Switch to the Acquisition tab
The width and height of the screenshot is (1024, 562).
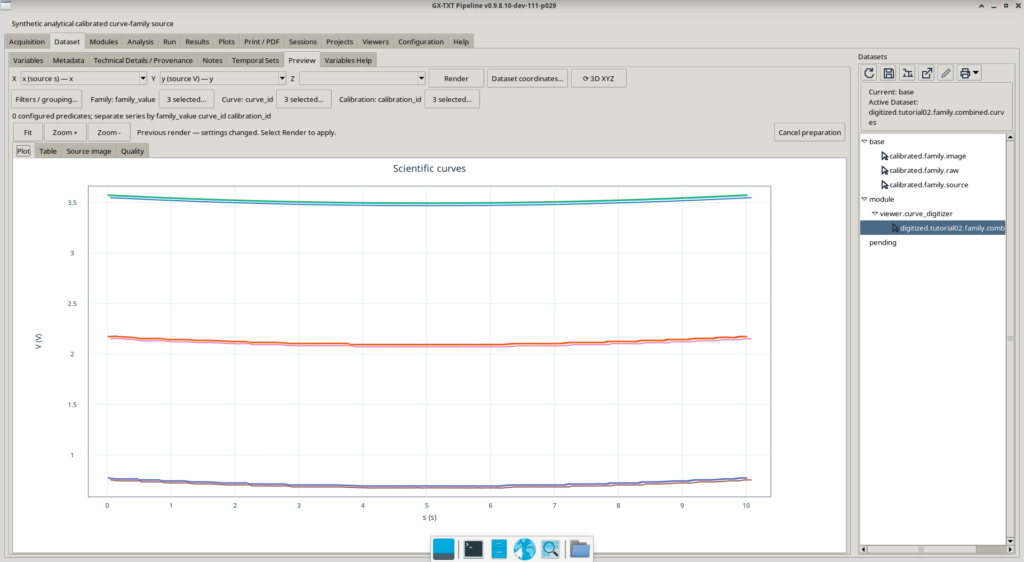[27, 42]
